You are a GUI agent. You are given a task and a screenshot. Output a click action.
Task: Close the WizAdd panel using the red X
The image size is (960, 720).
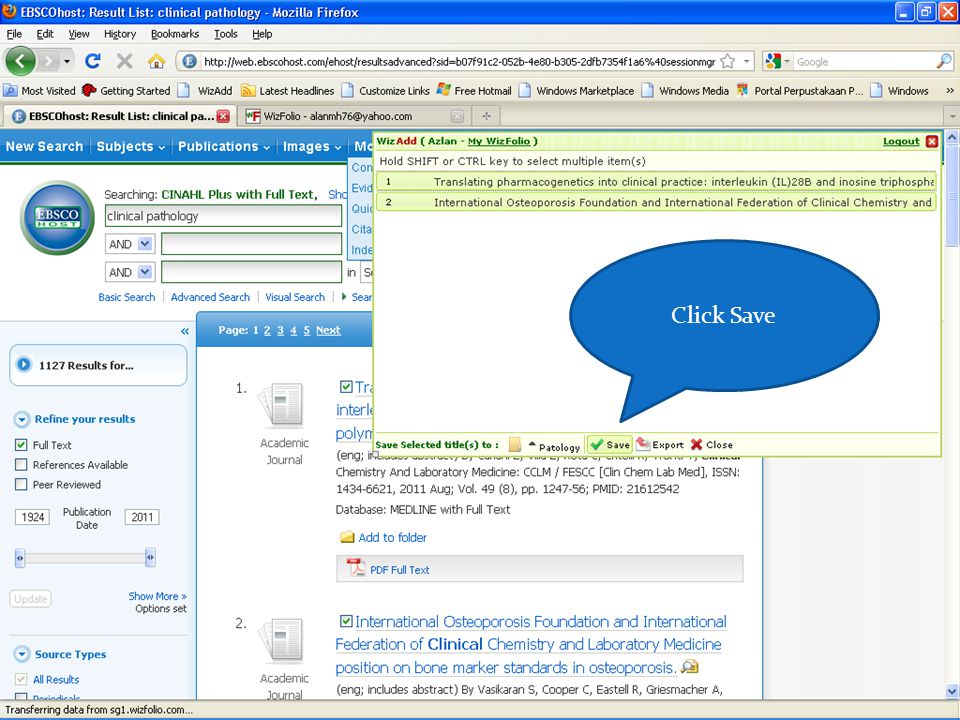click(932, 141)
